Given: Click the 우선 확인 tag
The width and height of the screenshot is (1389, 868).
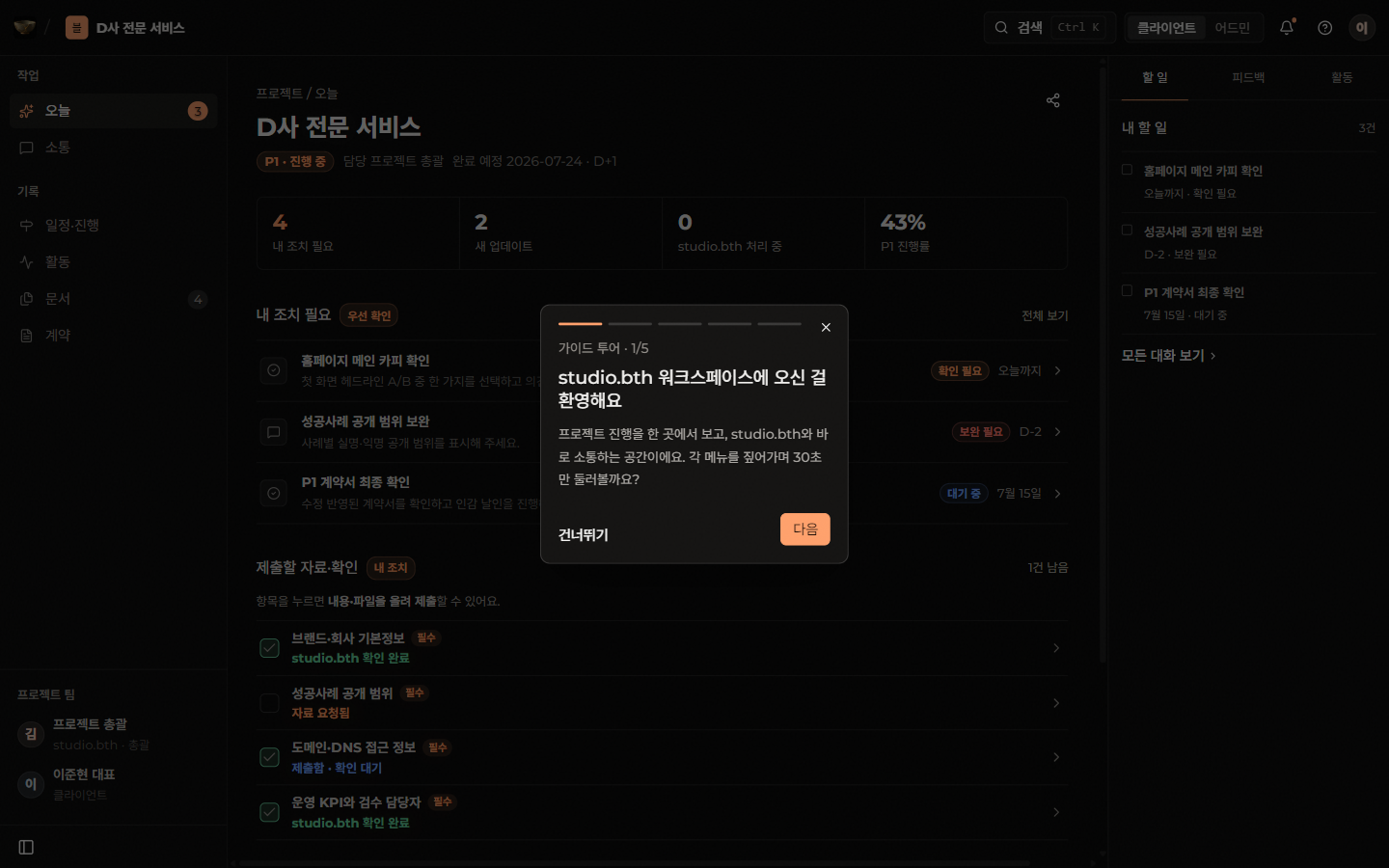Looking at the screenshot, I should (369, 315).
